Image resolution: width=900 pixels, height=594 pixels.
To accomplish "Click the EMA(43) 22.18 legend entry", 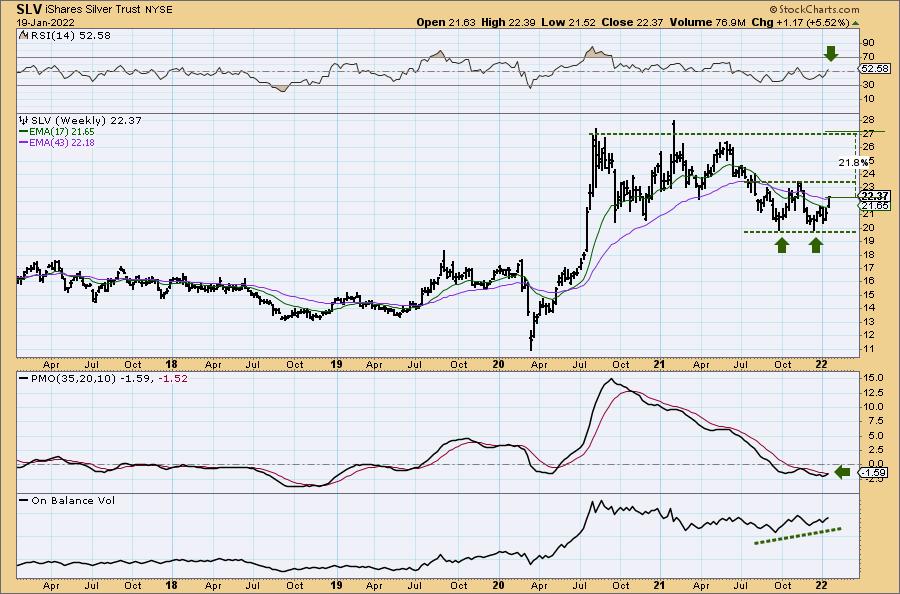I will coord(61,142).
